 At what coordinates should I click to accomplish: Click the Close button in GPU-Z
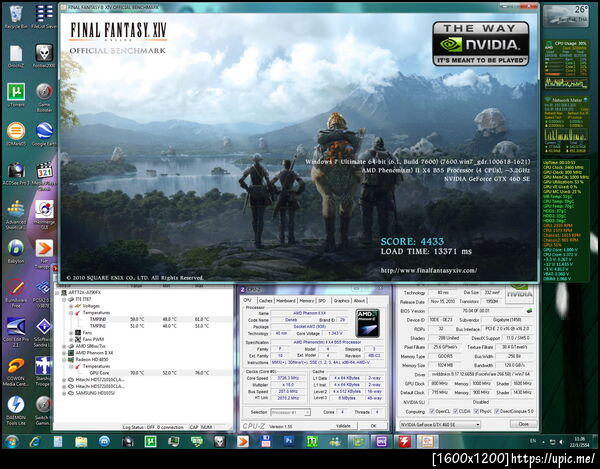point(523,424)
